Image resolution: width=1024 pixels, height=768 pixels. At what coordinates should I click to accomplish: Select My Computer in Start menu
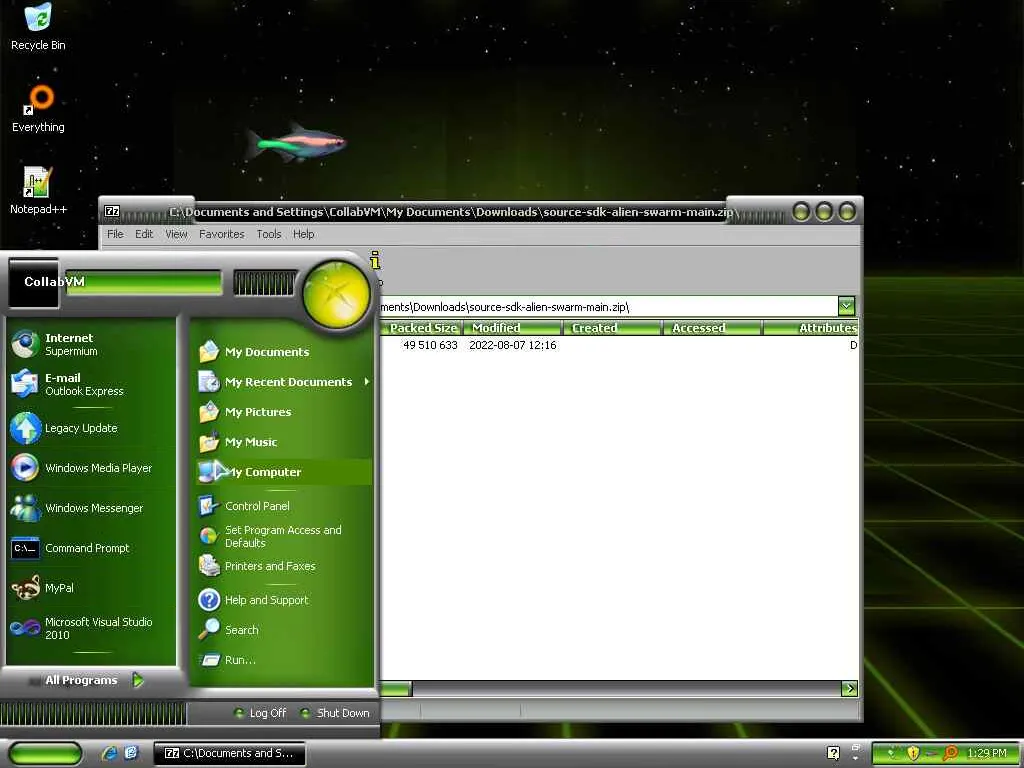point(283,472)
